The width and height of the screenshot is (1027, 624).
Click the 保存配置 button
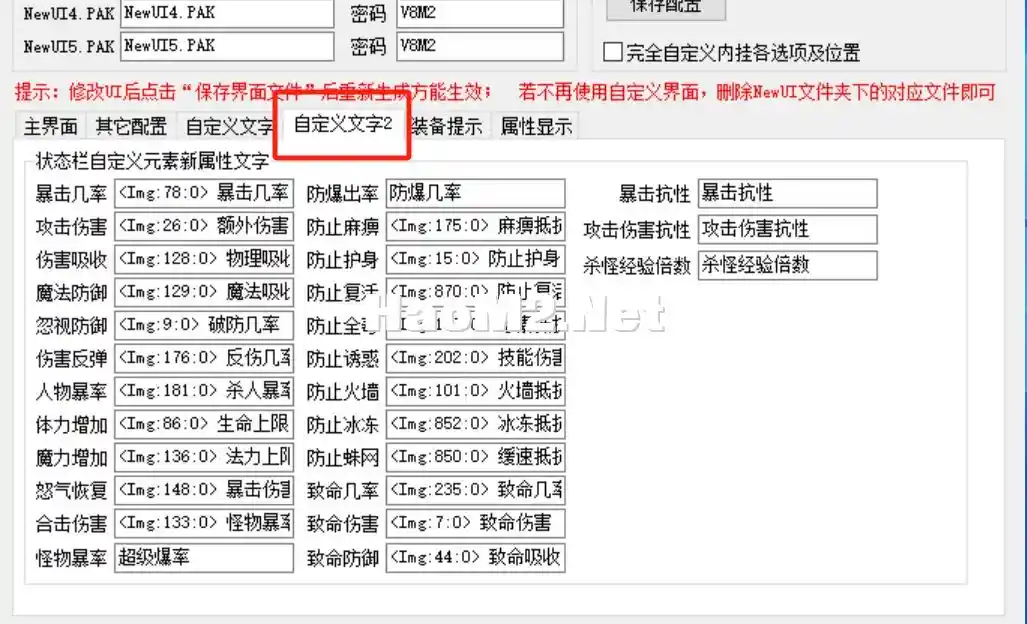[665, 8]
